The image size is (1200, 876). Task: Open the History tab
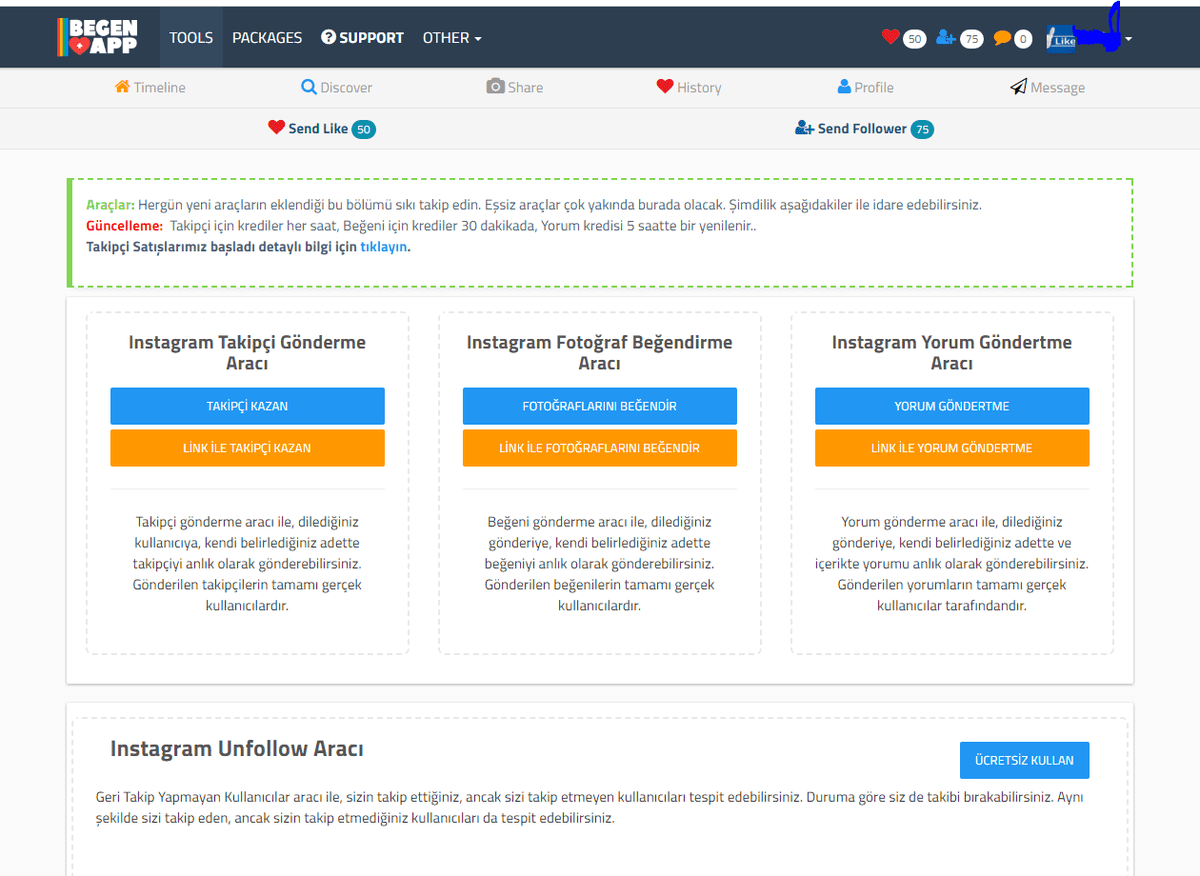point(689,88)
